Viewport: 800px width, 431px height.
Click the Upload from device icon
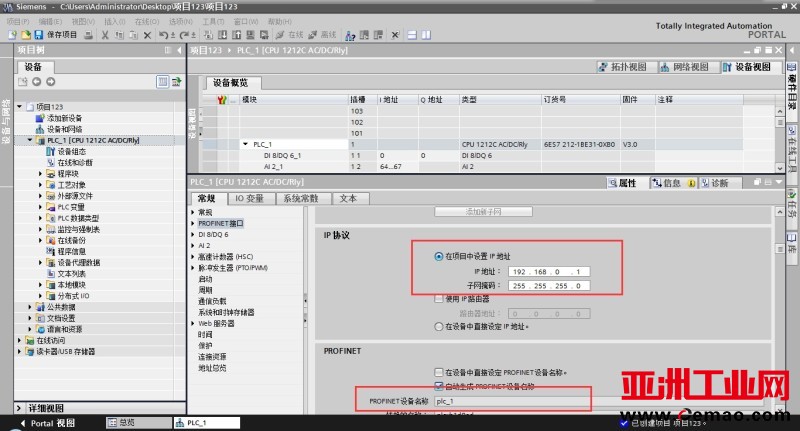click(236, 35)
